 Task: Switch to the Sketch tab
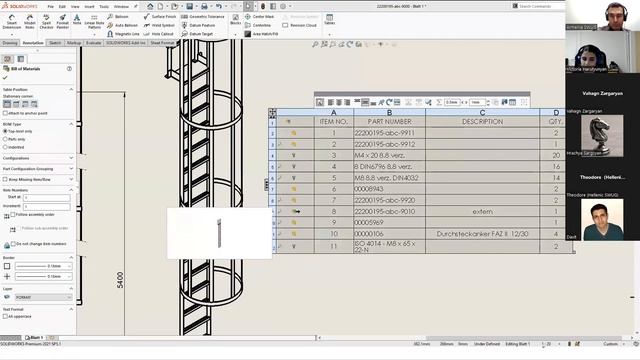coord(55,43)
